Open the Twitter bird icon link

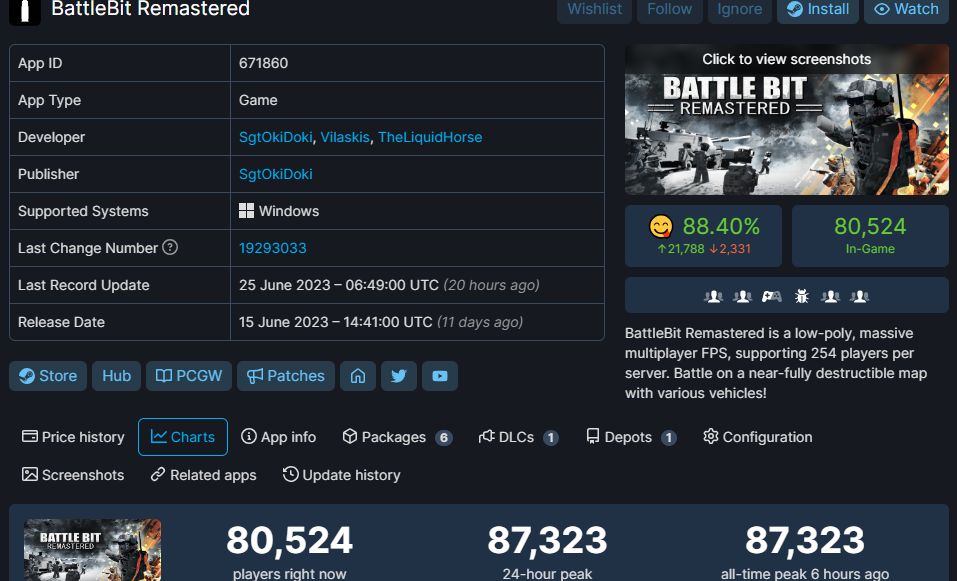[x=399, y=376]
